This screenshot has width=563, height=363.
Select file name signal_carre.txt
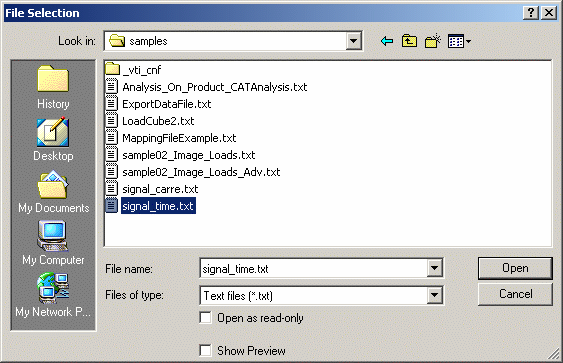(160, 189)
